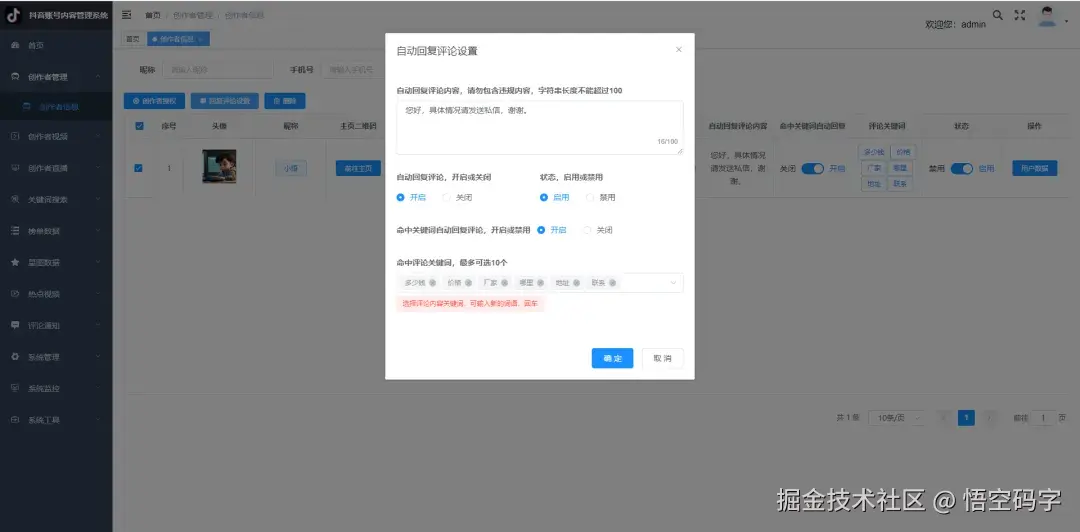Click the 创作者管理 sidebar icon
The image size is (1080, 532).
click(15, 77)
